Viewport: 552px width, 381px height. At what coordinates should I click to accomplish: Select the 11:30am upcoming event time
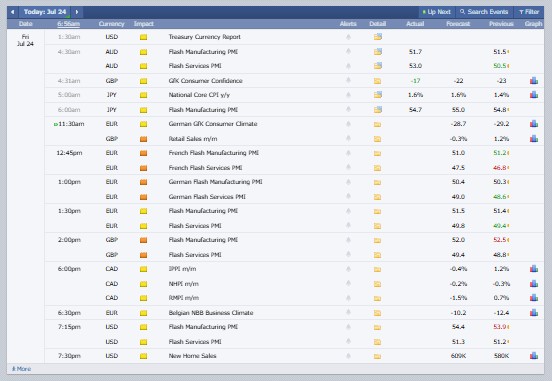pyautogui.click(x=71, y=124)
